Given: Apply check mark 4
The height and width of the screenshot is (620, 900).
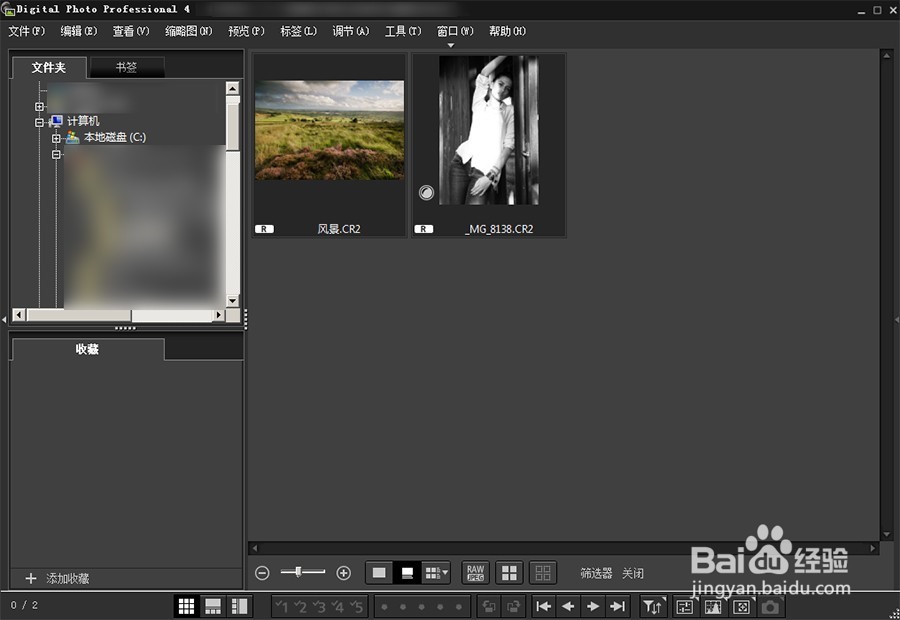Looking at the screenshot, I should tap(338, 606).
